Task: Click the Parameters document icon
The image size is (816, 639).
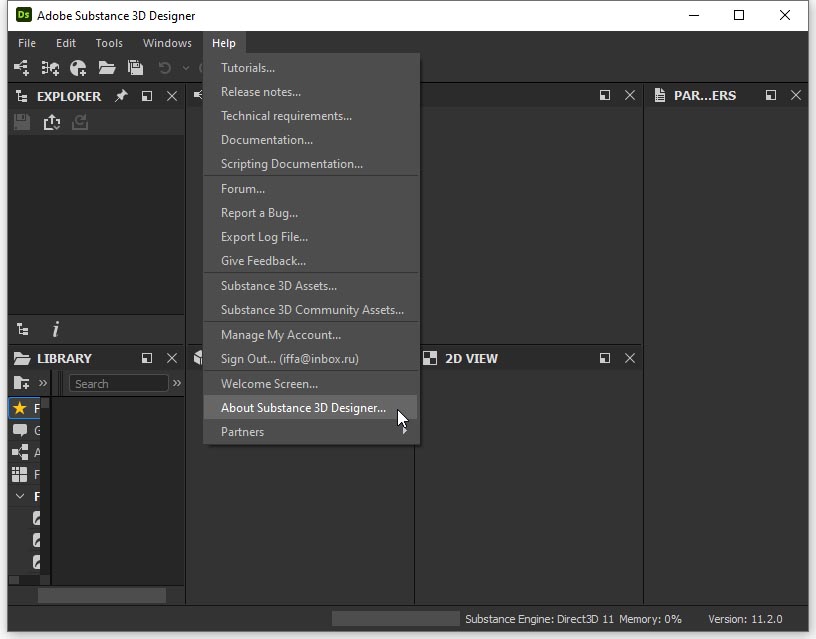Action: pos(660,95)
